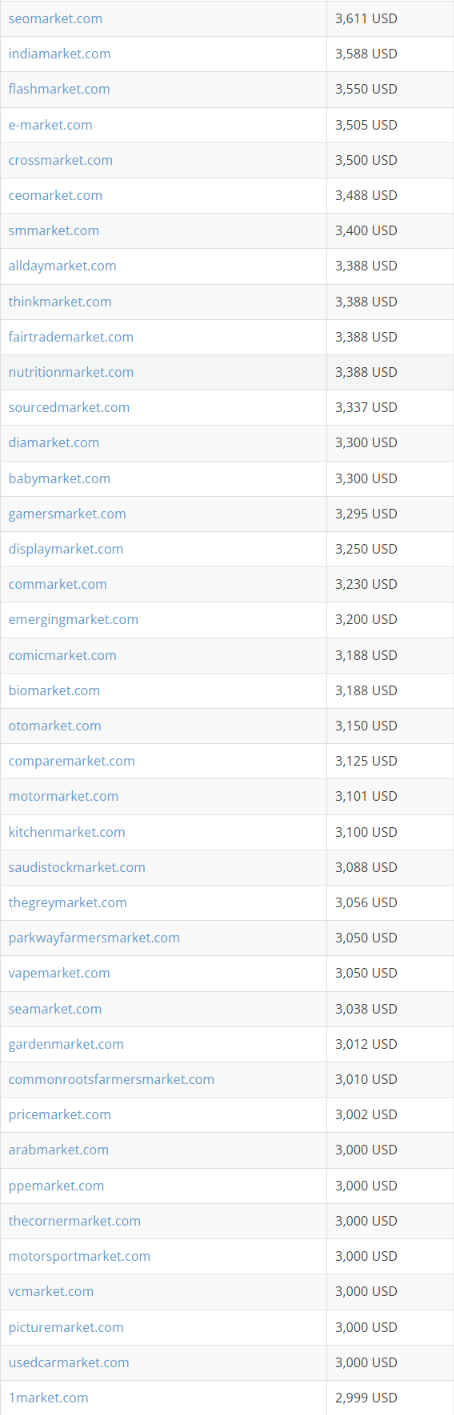Screen dimensions: 454x1415
Task: Select the e-market.com domain link
Action: [50, 125]
